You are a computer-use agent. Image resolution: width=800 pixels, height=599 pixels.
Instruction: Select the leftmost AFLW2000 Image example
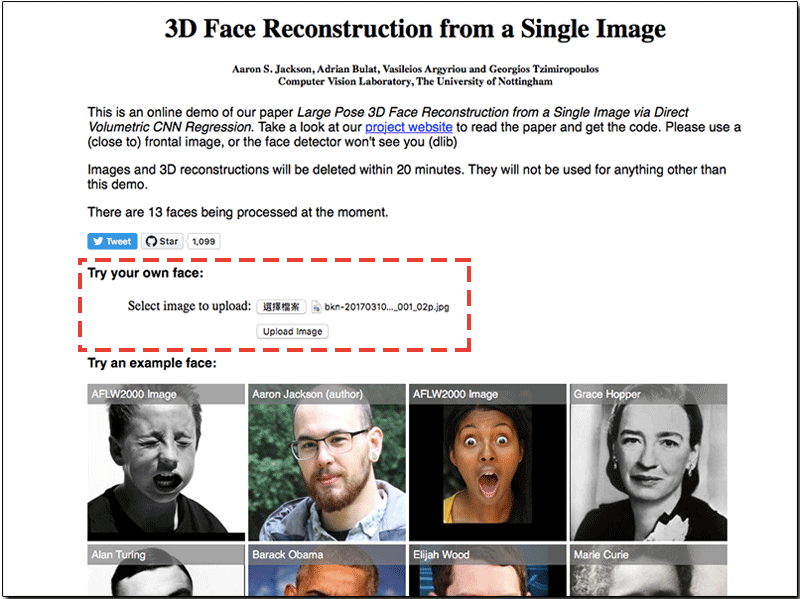[x=166, y=462]
